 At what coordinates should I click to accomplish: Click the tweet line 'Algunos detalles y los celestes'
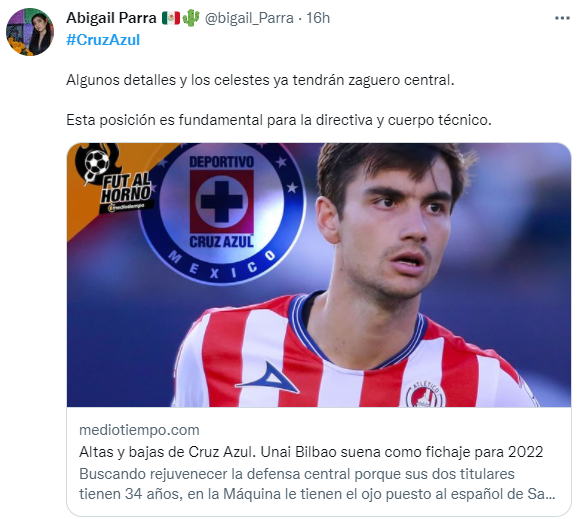260,80
